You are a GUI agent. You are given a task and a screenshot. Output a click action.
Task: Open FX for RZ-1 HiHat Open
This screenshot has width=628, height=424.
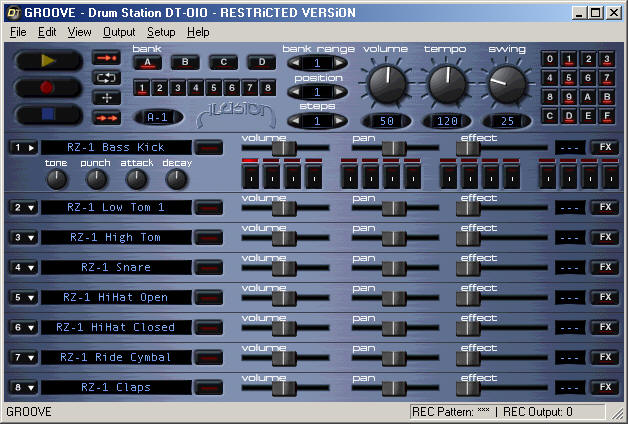click(x=605, y=297)
